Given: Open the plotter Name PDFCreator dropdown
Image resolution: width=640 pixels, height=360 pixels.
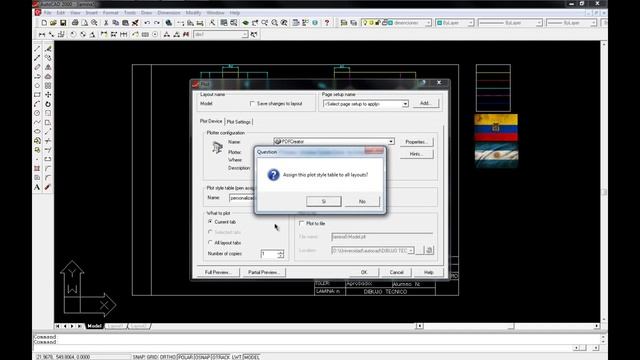Looking at the screenshot, I should click(391, 141).
